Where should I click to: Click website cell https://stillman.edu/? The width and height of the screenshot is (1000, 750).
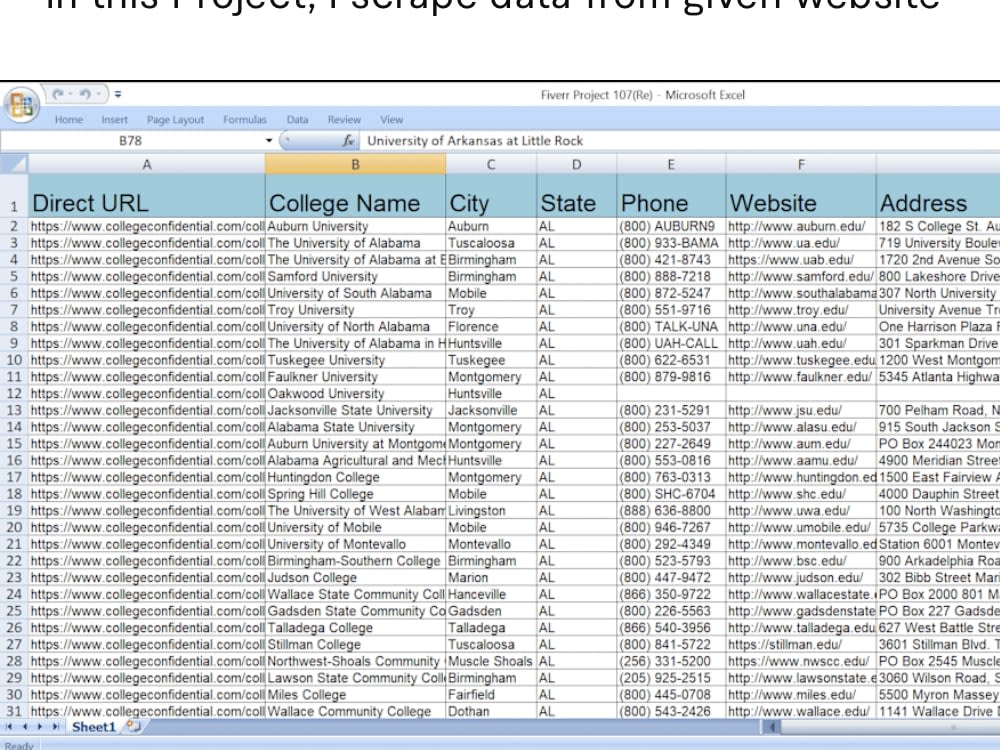coord(801,644)
